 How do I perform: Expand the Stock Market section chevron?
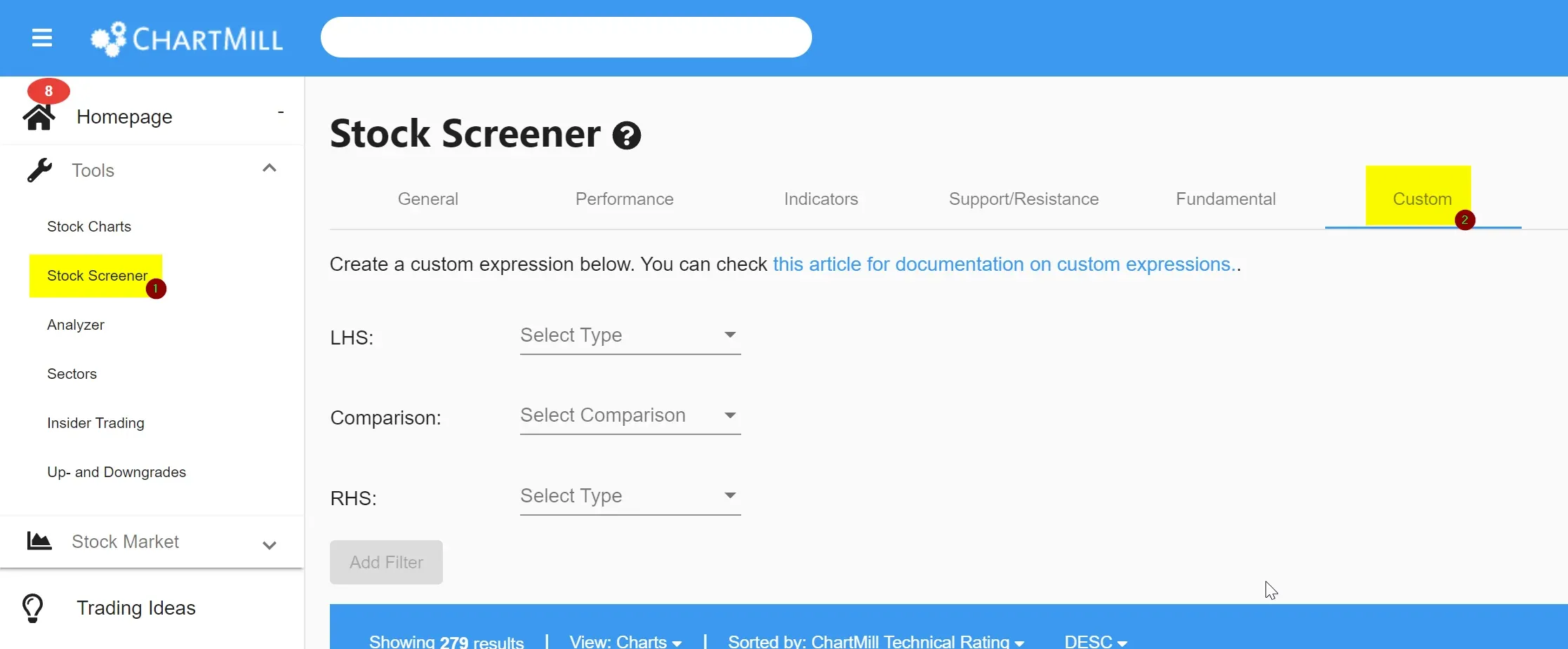click(270, 545)
